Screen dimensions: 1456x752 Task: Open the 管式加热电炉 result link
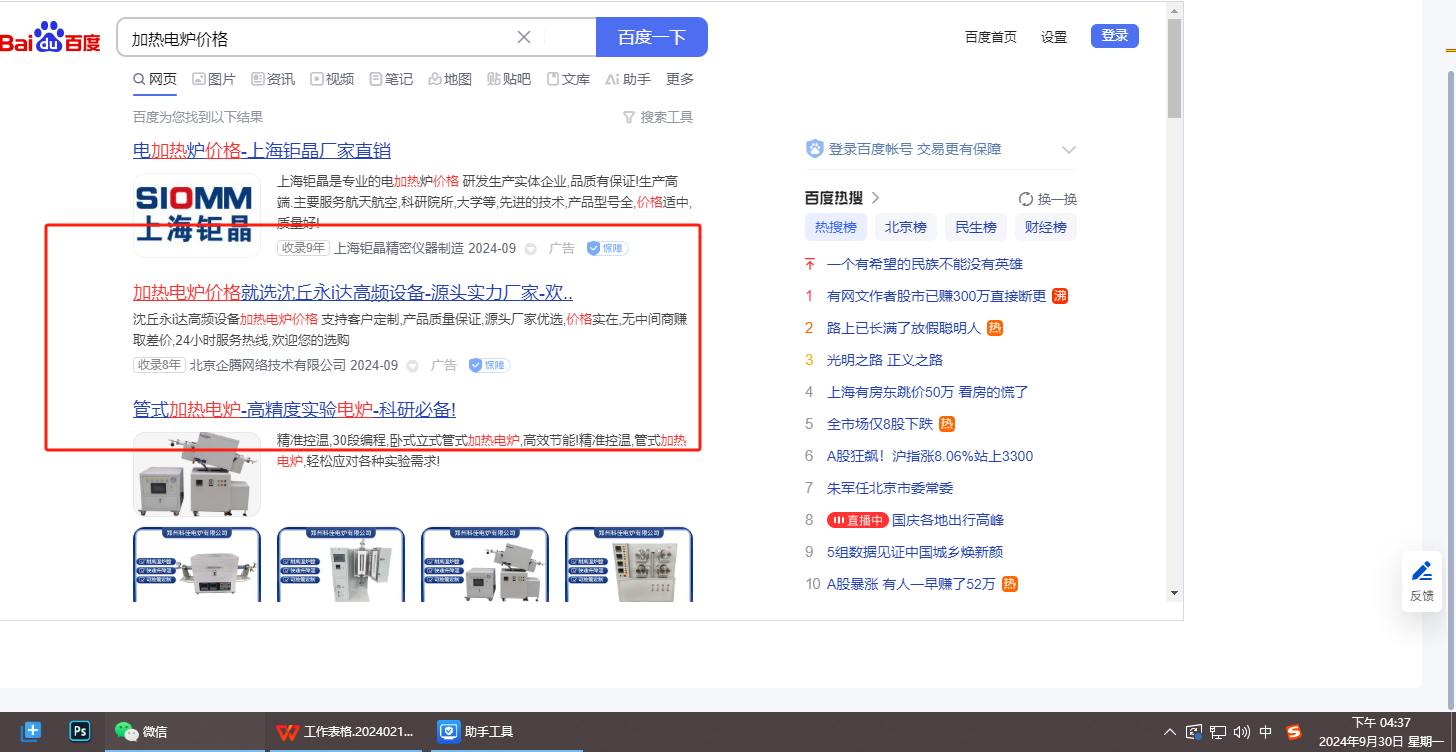pyautogui.click(x=294, y=409)
